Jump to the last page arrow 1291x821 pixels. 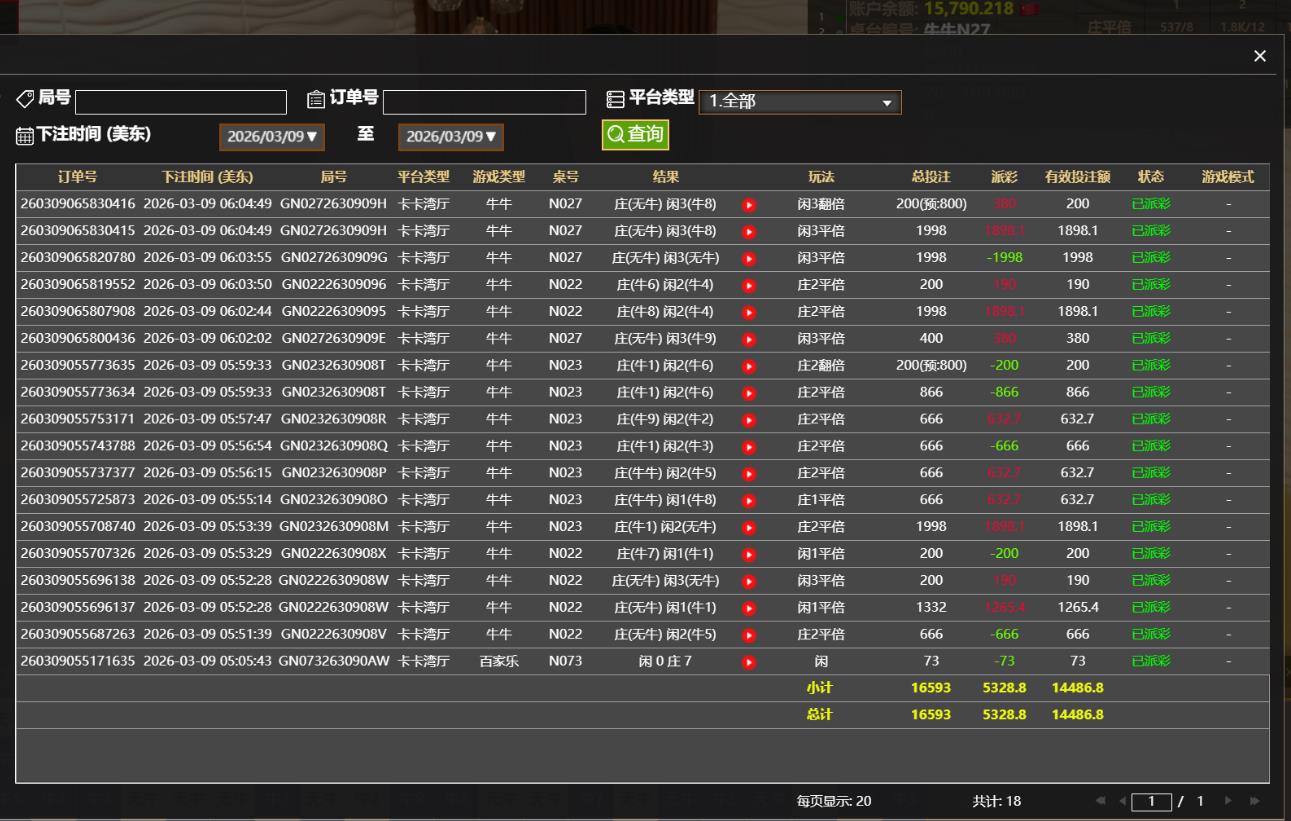(1253, 801)
